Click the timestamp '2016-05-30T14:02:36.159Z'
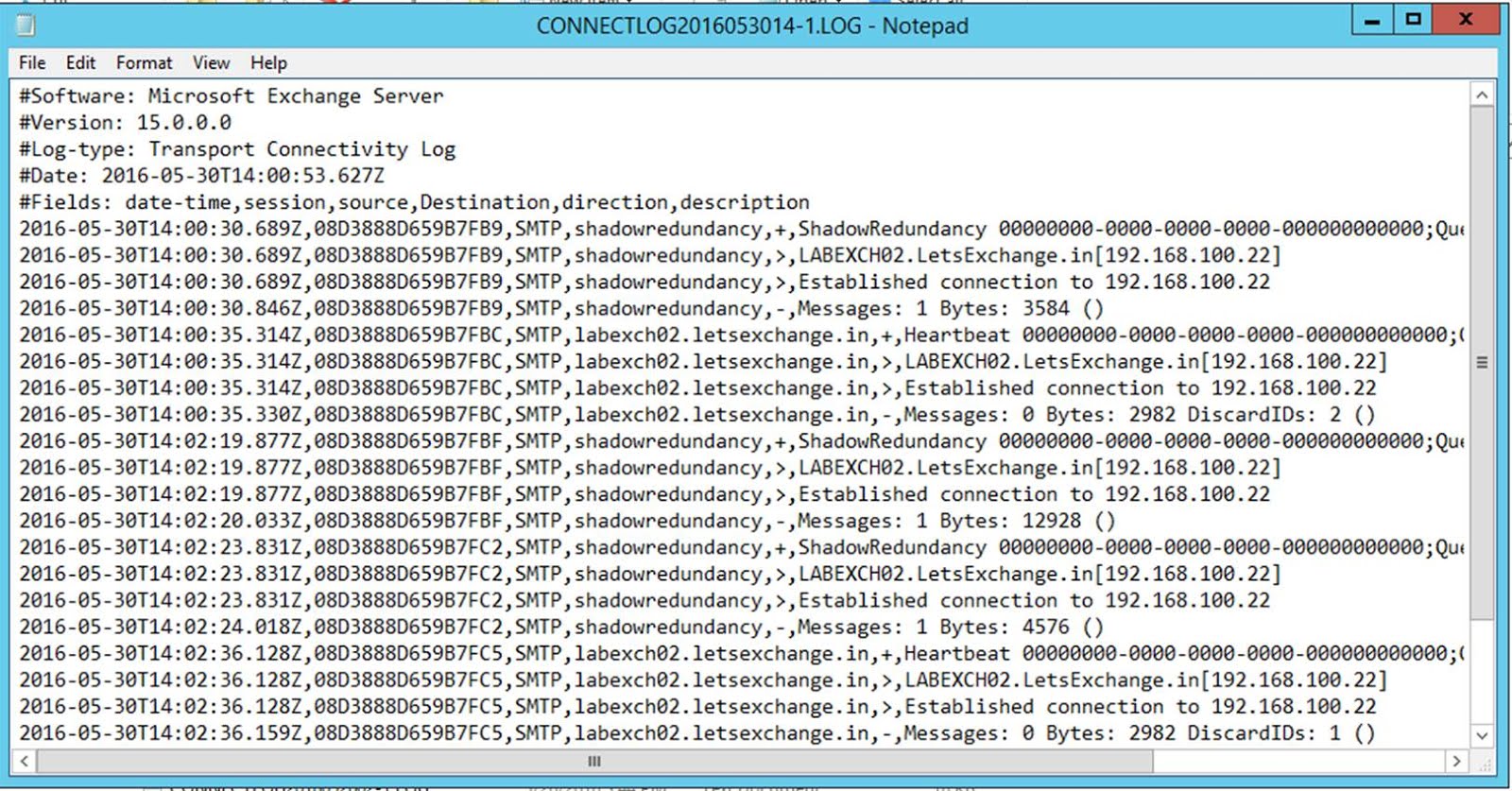The height and width of the screenshot is (791, 1512). click(x=161, y=732)
